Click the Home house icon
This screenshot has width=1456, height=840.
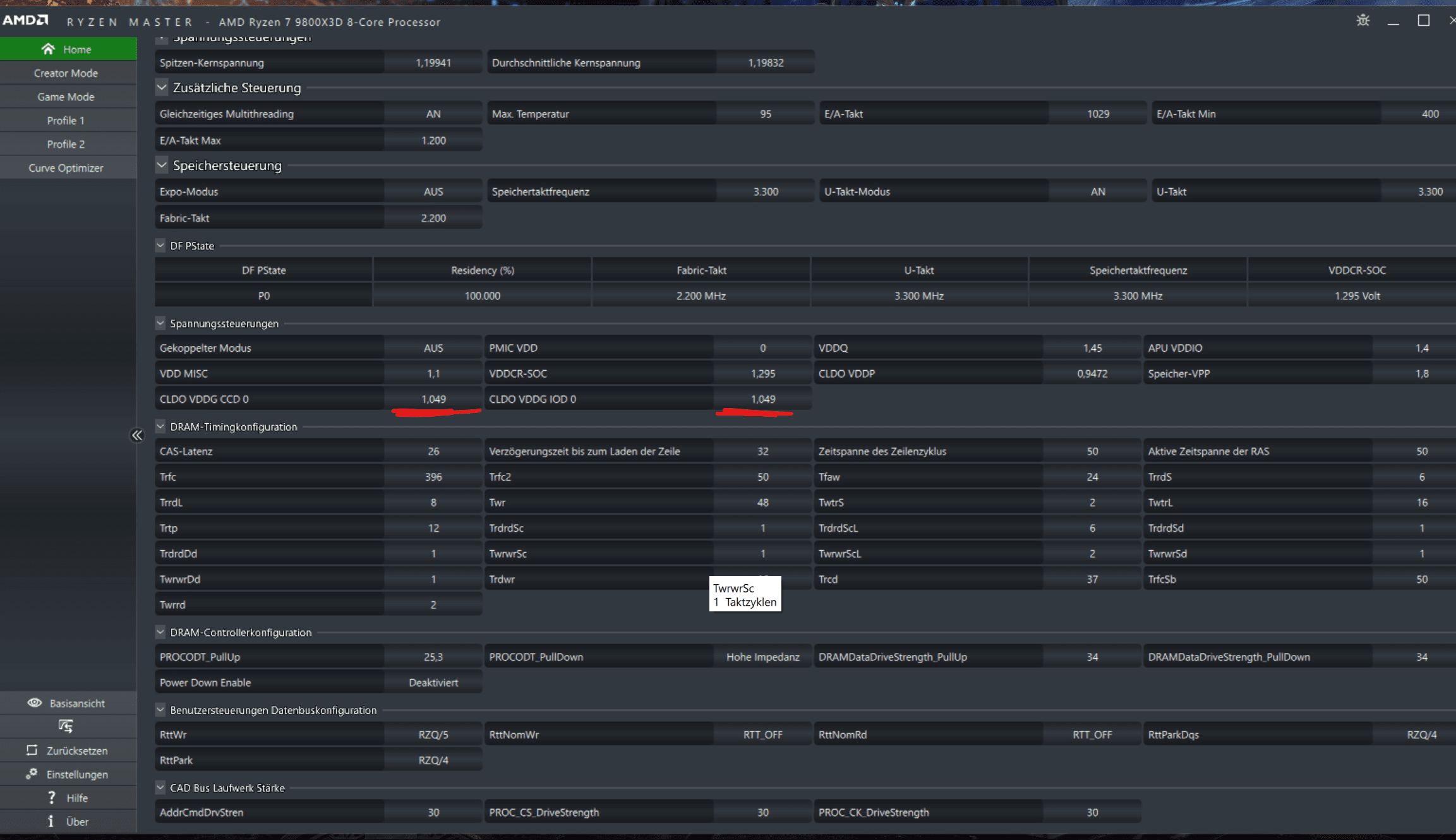[x=48, y=49]
